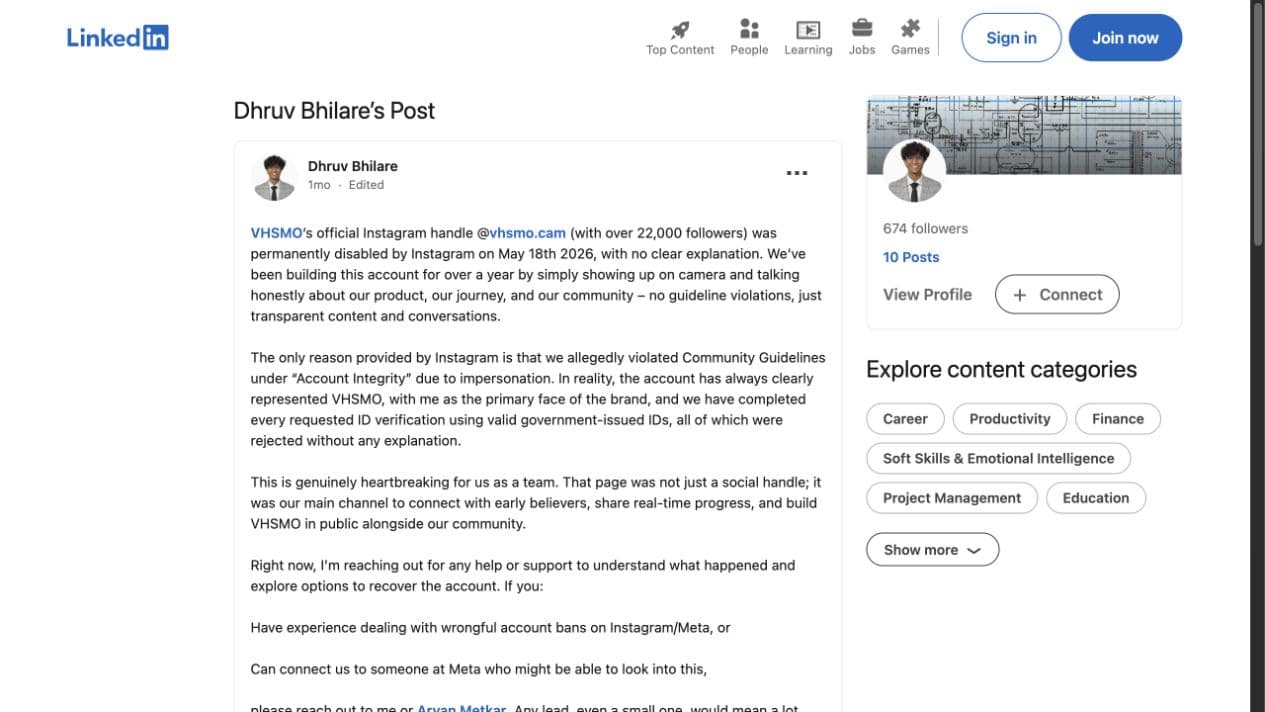Open Jobs briefcase icon
The height and width of the screenshot is (712, 1265).
(862, 29)
